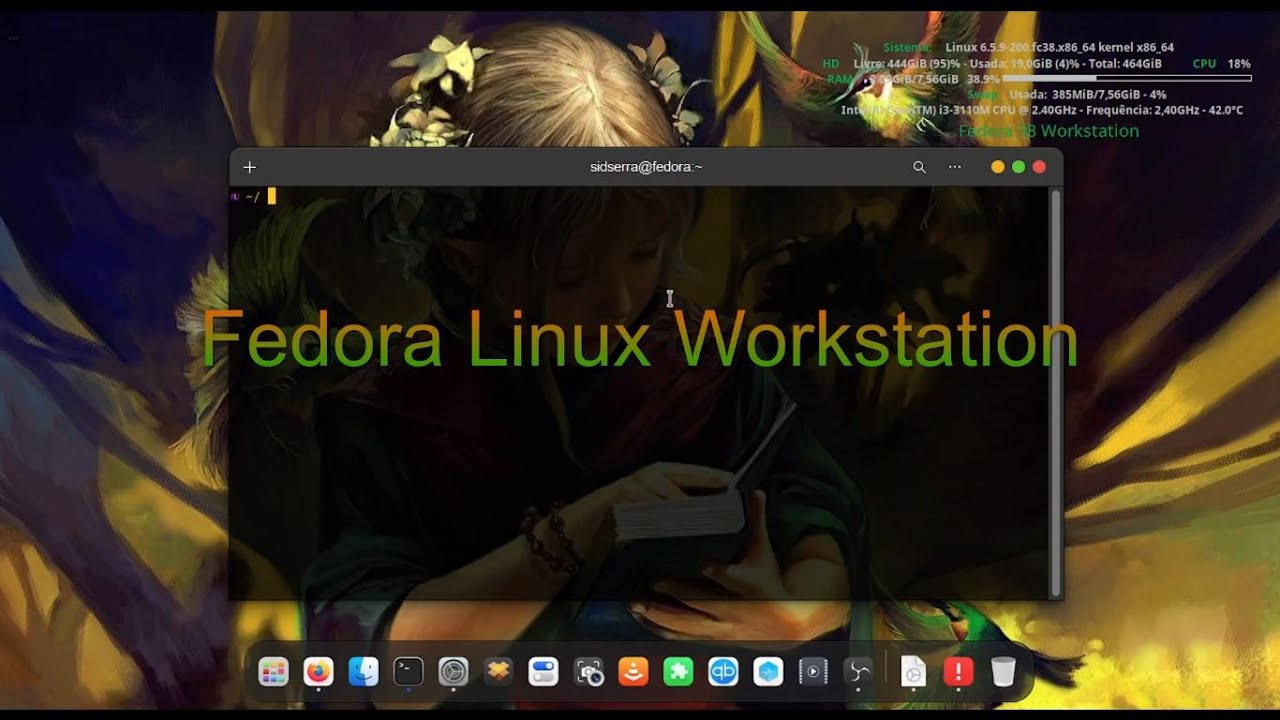
Task: Launch Firefox from the dock
Action: click(318, 672)
